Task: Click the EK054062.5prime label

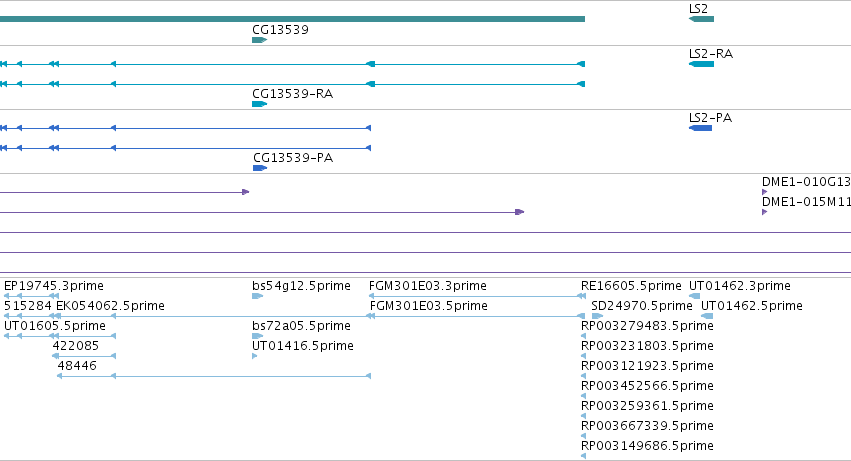Action: pos(110,306)
